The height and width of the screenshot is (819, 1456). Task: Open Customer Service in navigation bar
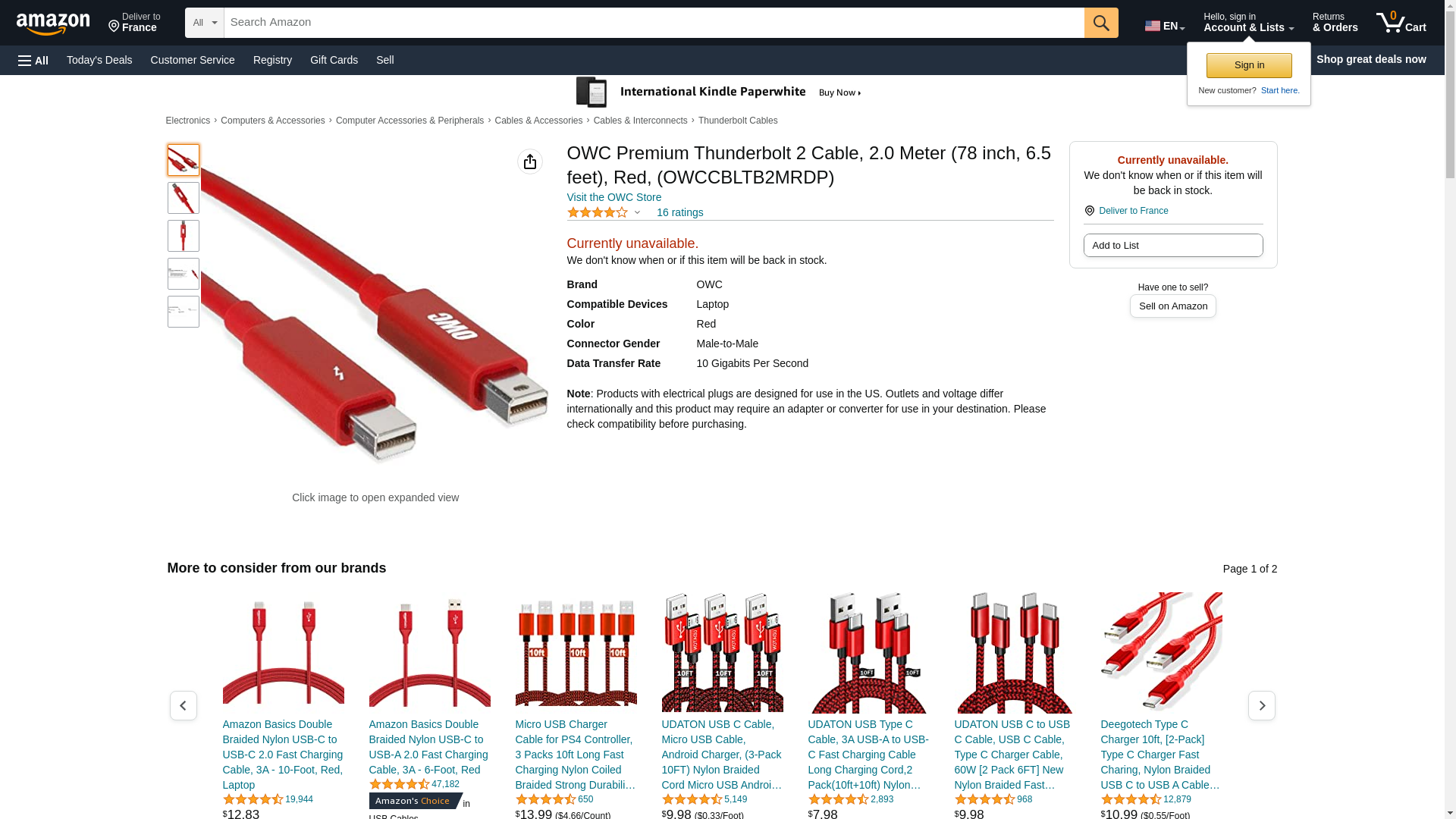pos(193,60)
